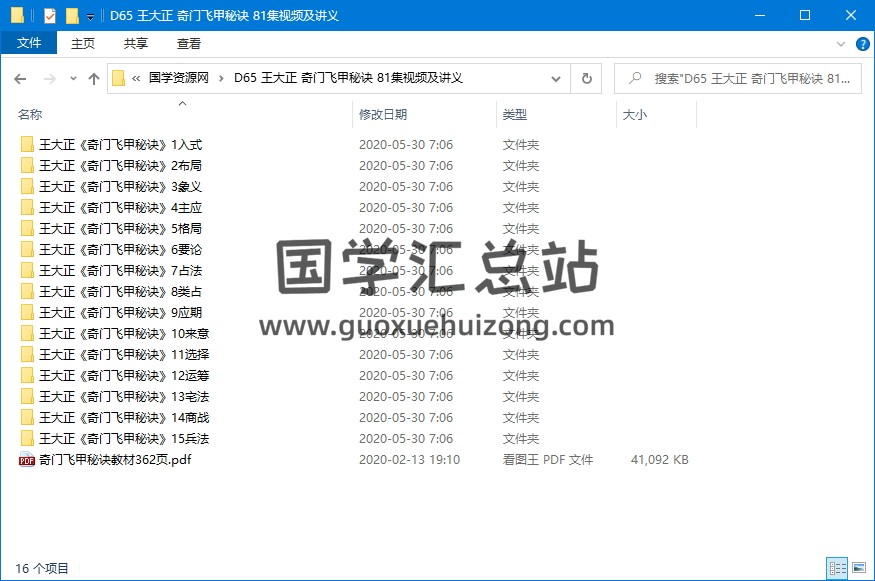875x581 pixels.
Task: Select the folder icon for 1入式
Action: pos(27,145)
